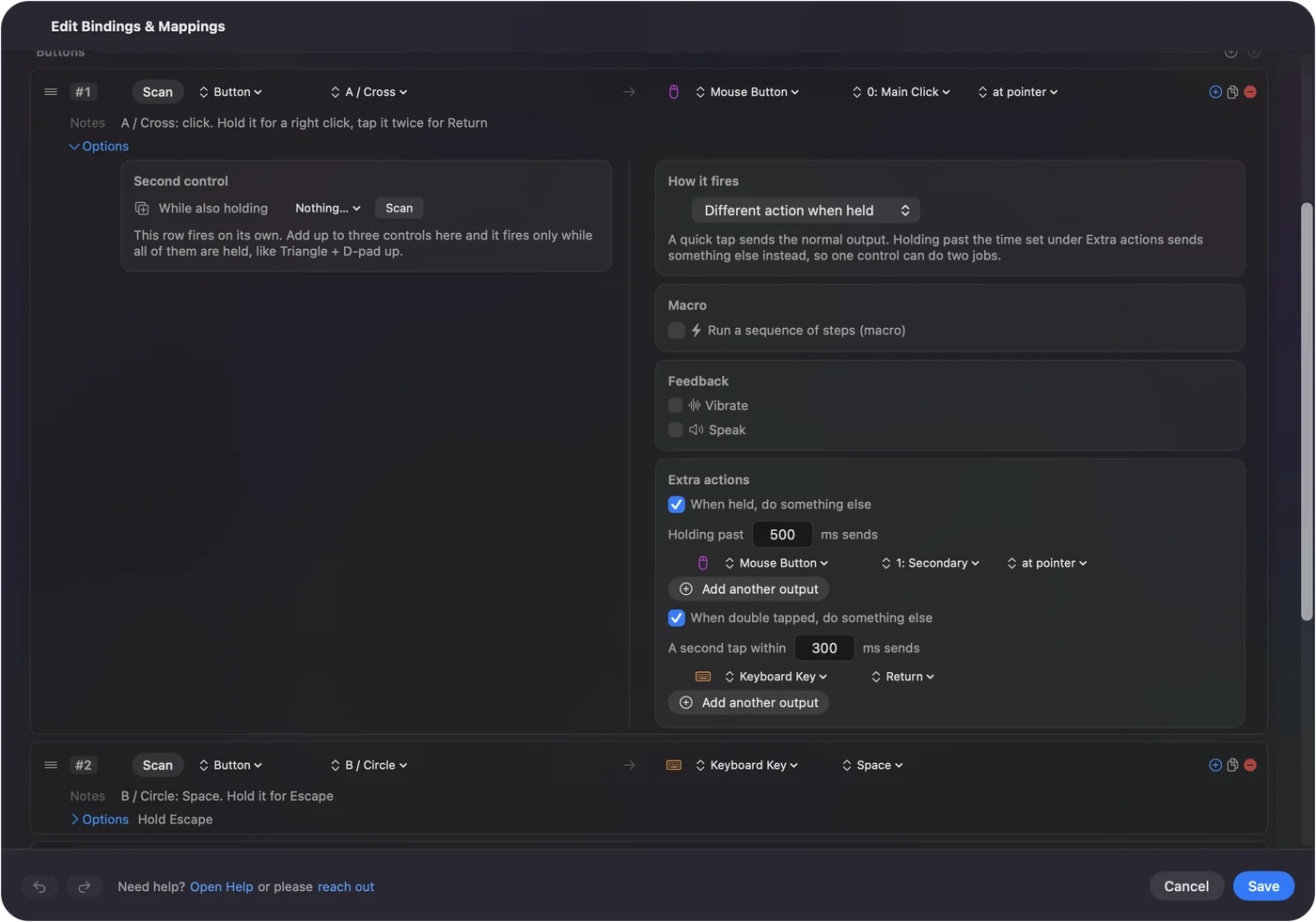Open the Open Help link

click(x=222, y=887)
